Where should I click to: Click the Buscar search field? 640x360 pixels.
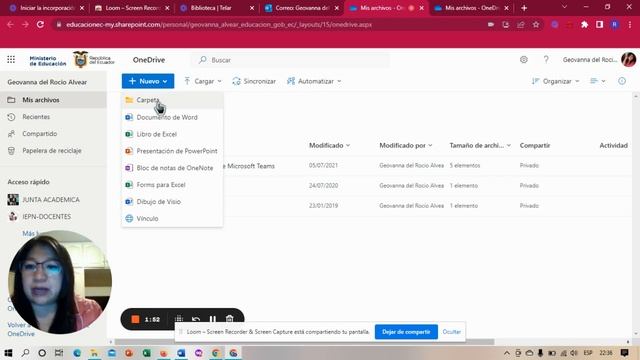point(291,60)
